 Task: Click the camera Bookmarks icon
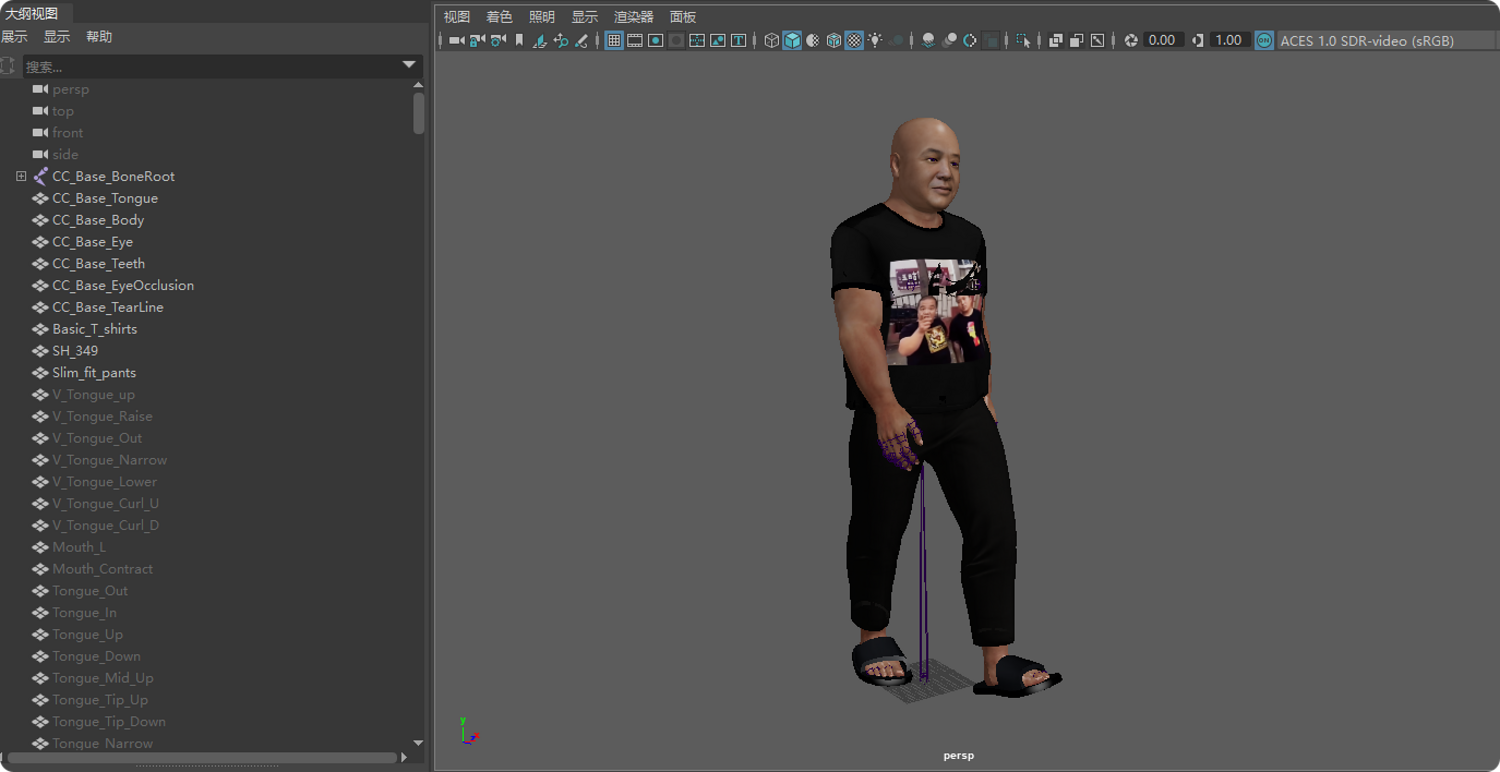click(519, 41)
